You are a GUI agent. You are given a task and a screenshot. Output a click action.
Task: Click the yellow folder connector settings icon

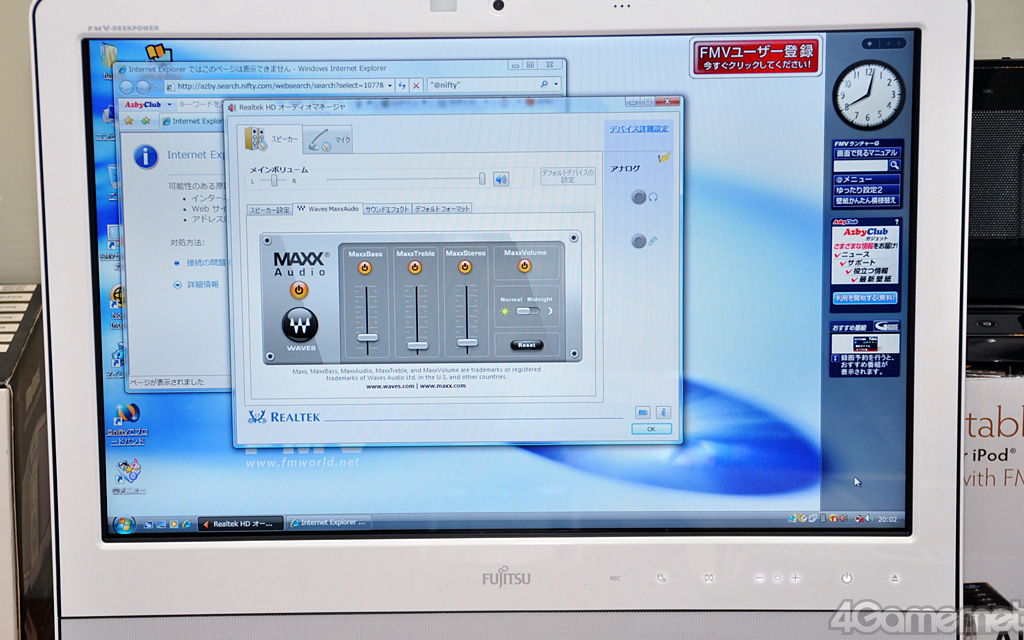(x=664, y=157)
